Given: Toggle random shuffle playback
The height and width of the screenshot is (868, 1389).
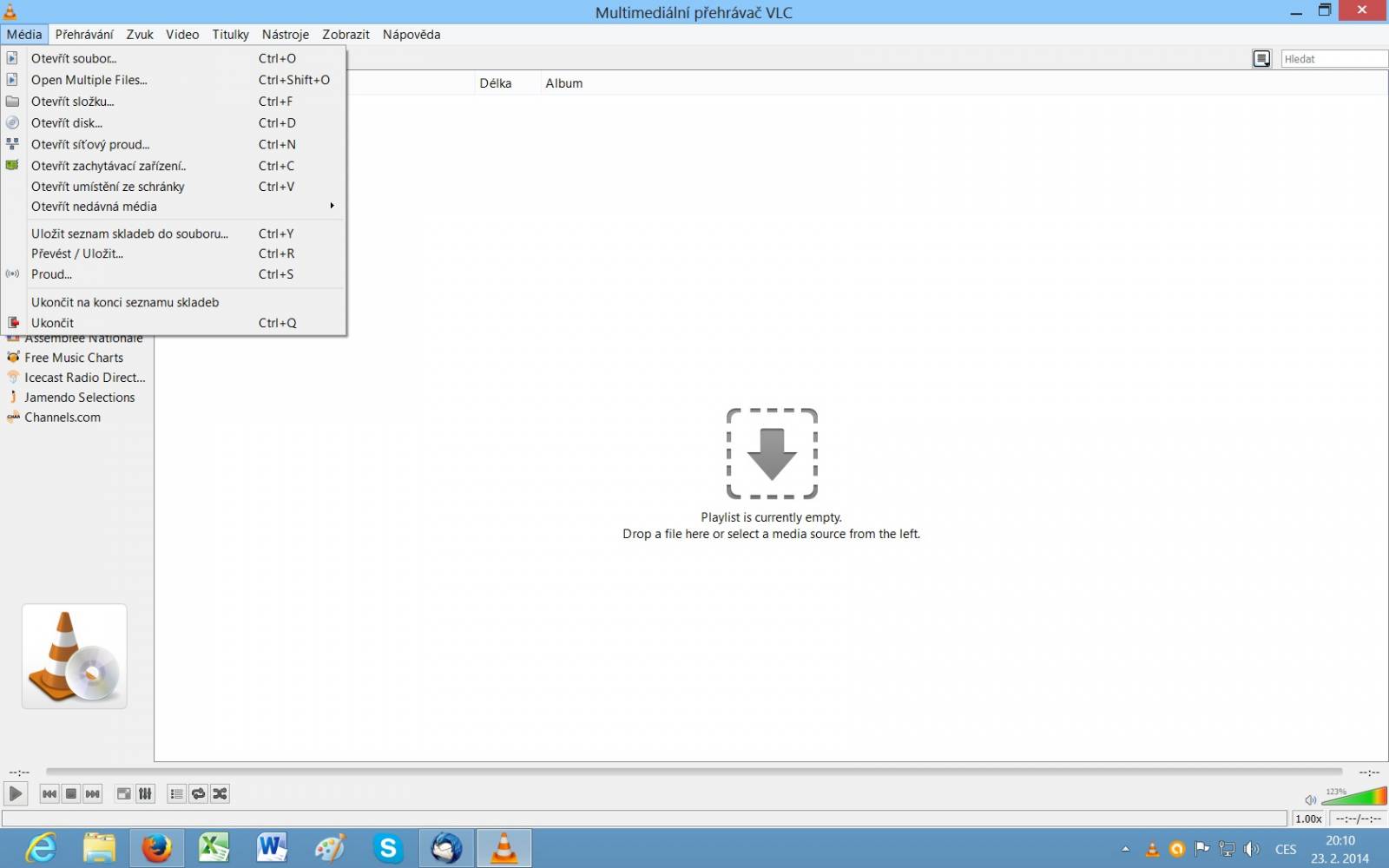Looking at the screenshot, I should coord(221,793).
